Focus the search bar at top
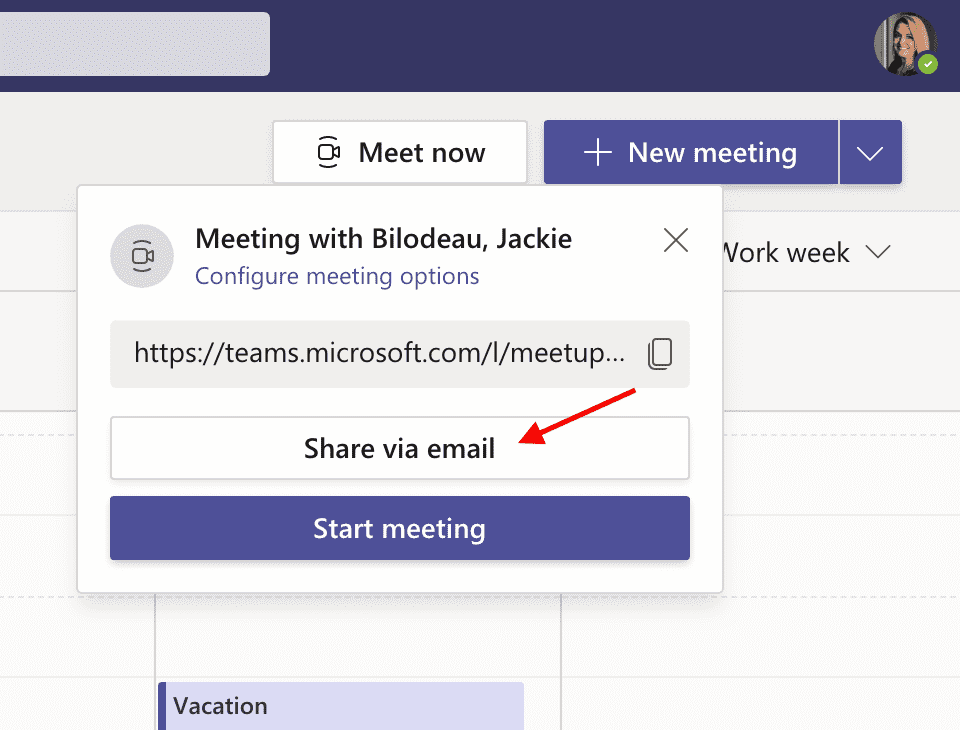The width and height of the screenshot is (960, 730). [x=134, y=44]
